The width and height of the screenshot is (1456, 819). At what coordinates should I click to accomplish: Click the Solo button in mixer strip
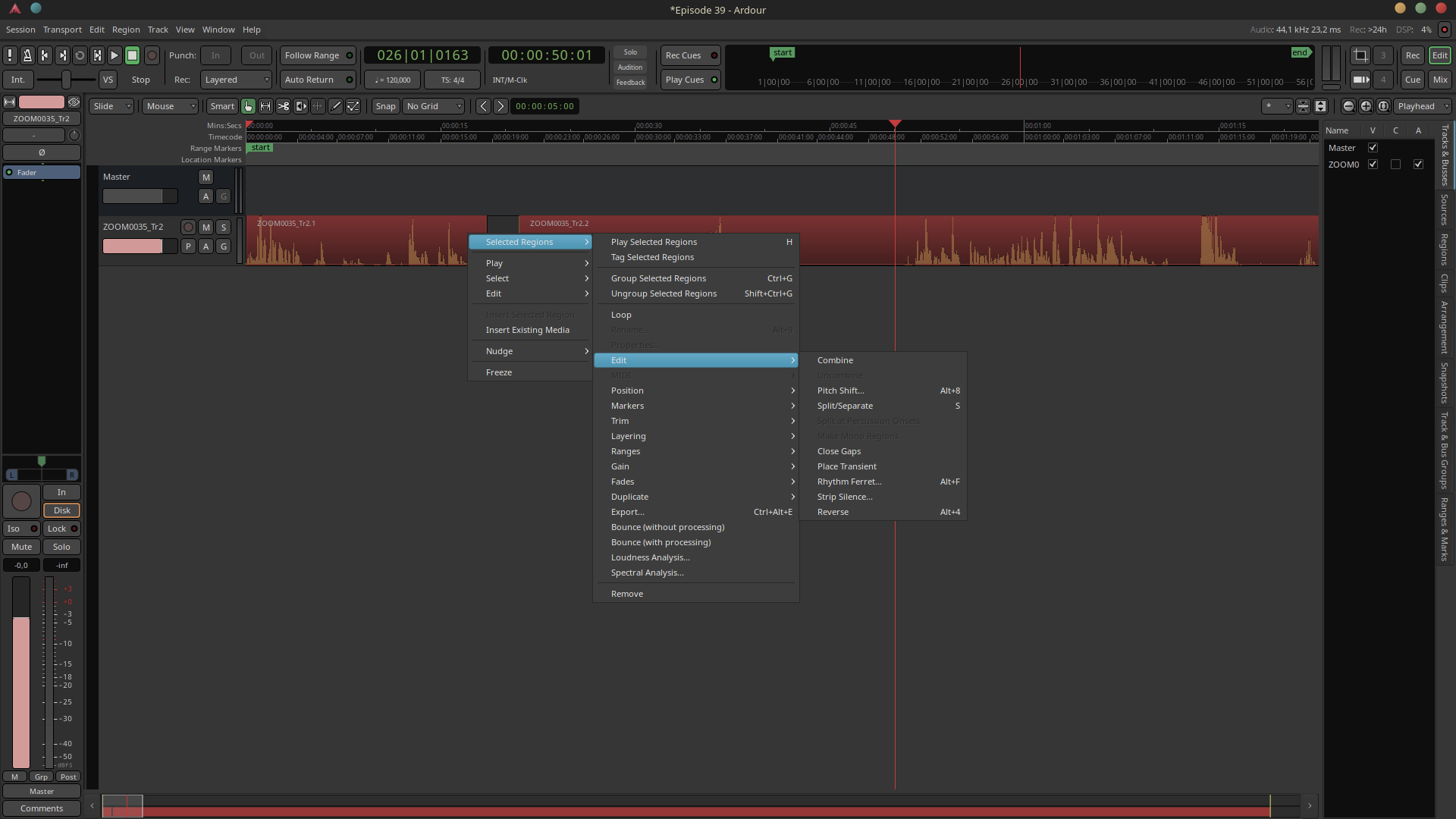[61, 547]
